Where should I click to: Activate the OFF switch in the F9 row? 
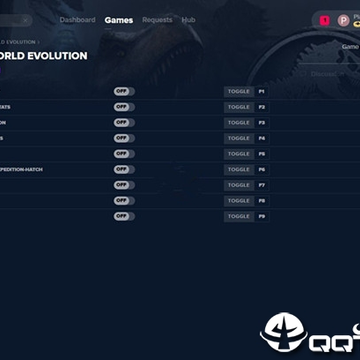[x=124, y=216]
